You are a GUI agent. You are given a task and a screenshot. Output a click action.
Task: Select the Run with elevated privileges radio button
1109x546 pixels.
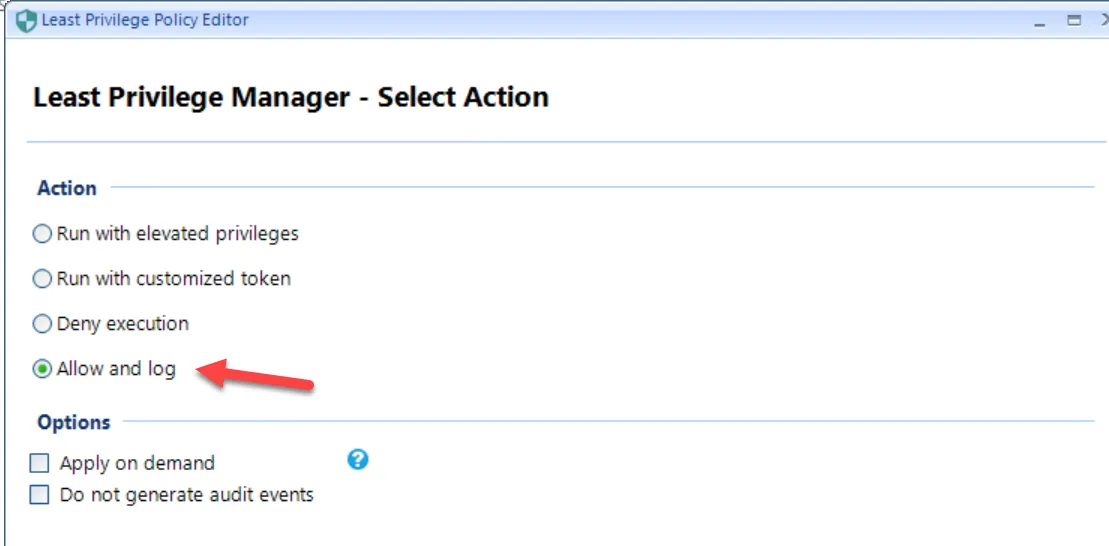tap(42, 234)
